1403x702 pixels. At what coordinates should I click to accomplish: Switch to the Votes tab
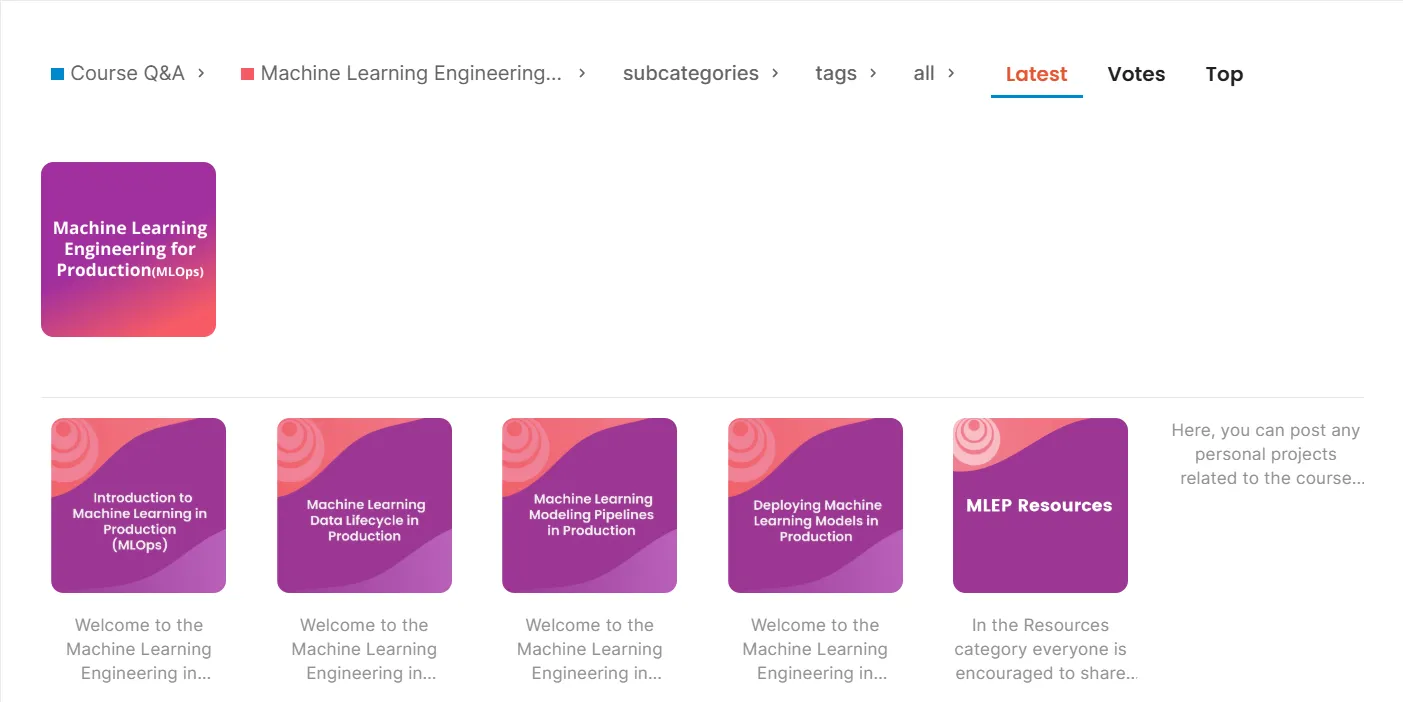click(x=1136, y=74)
